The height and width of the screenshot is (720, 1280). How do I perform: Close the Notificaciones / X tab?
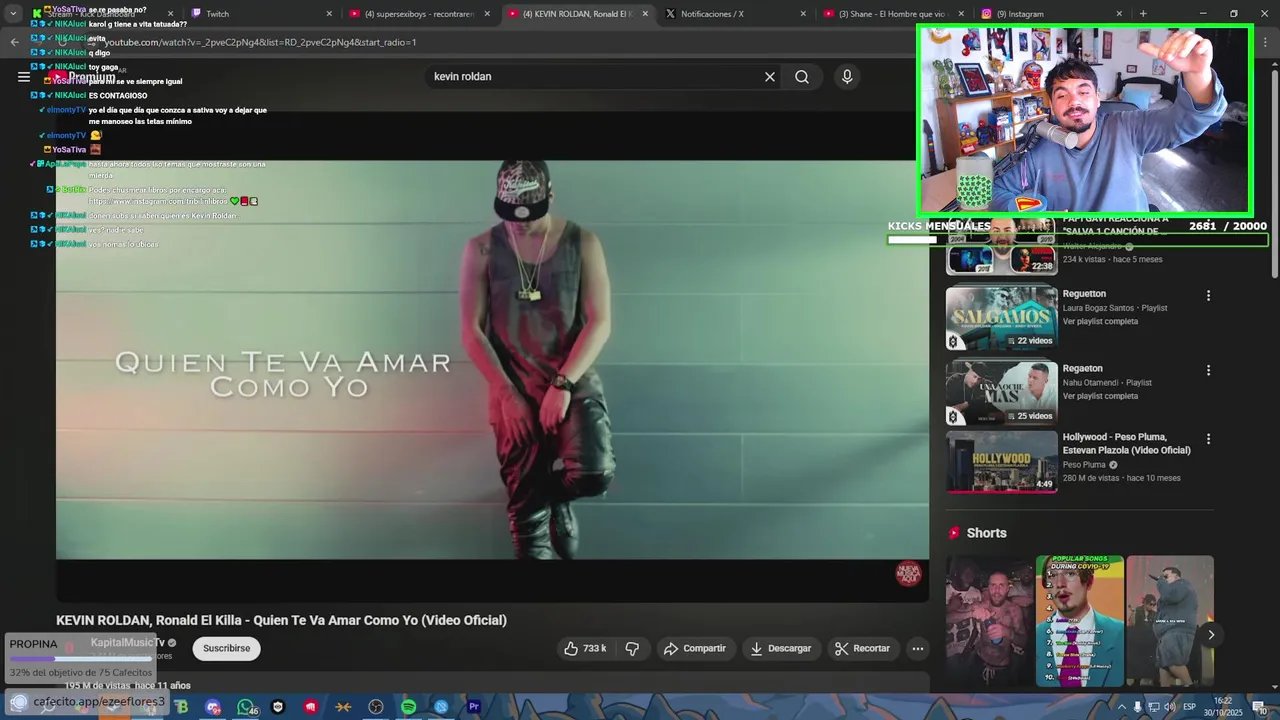click(x=803, y=14)
